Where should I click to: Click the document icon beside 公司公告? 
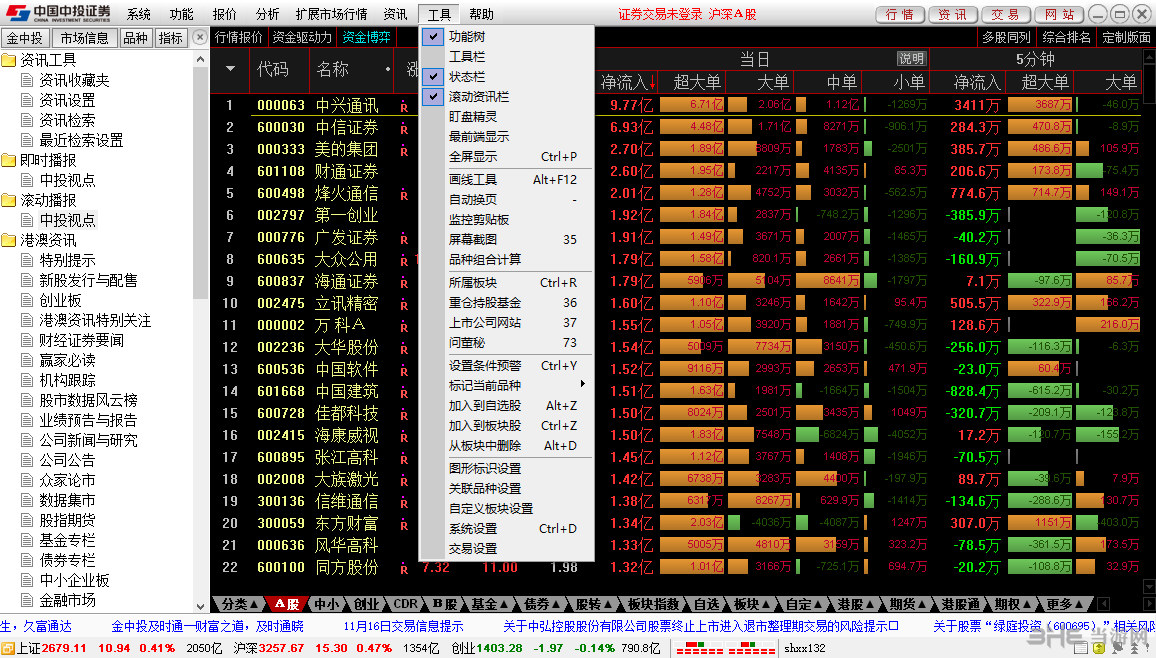[27, 461]
